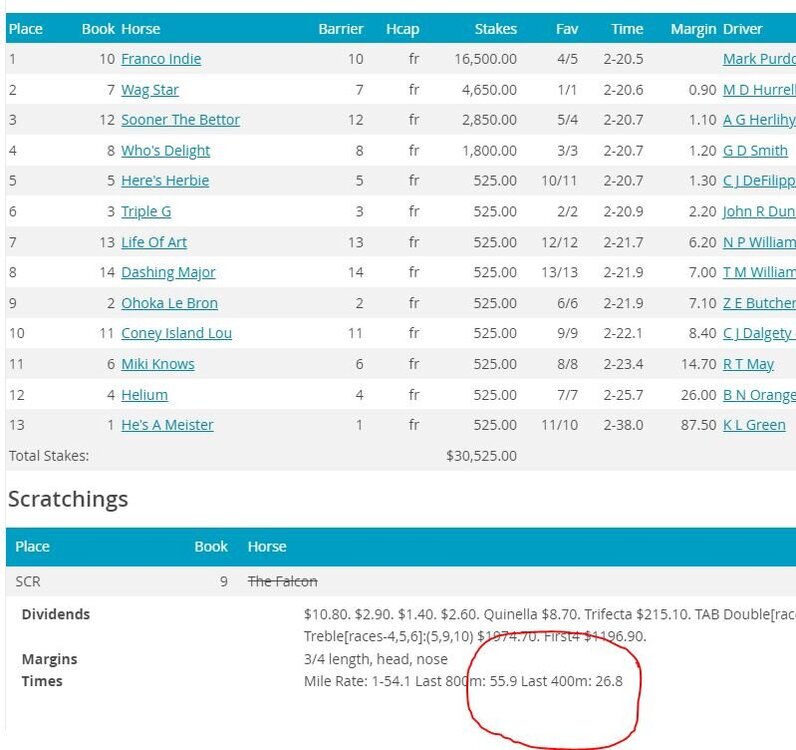Screen dimensions: 796x750
Task: View the Life Of Art horse page
Action: pyautogui.click(x=154, y=242)
